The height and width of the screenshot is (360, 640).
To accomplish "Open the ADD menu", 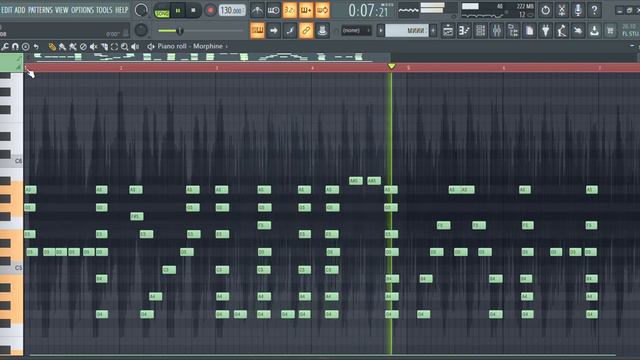I will point(20,10).
